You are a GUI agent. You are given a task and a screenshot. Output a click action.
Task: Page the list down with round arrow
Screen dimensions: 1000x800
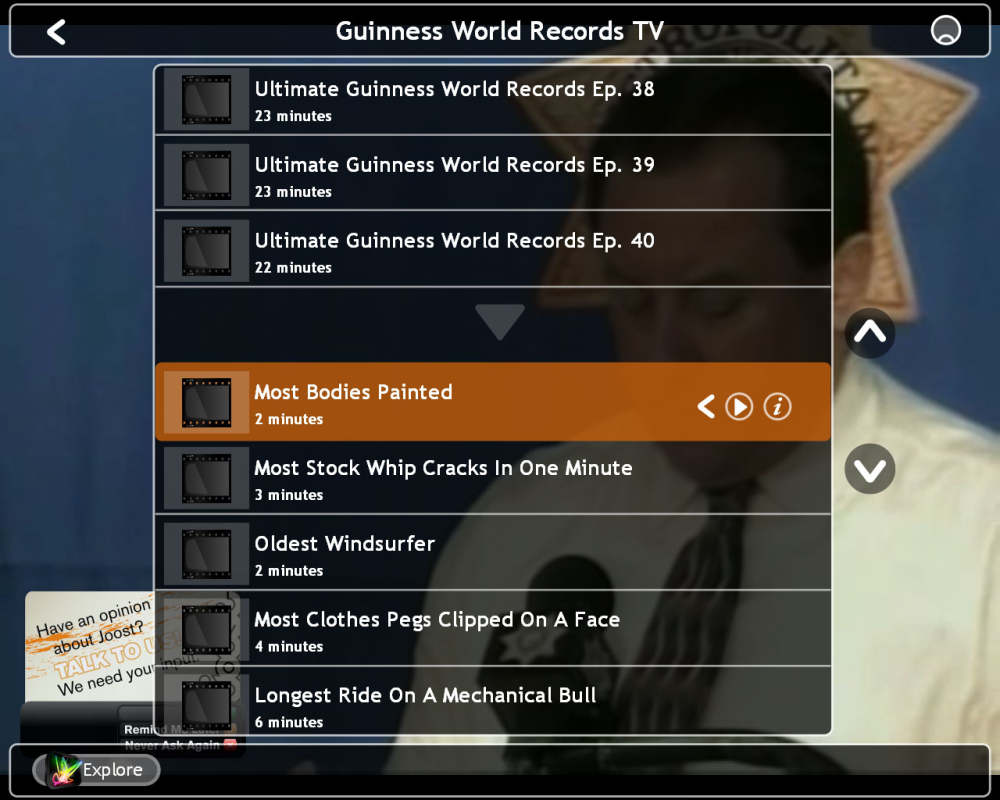click(x=870, y=469)
